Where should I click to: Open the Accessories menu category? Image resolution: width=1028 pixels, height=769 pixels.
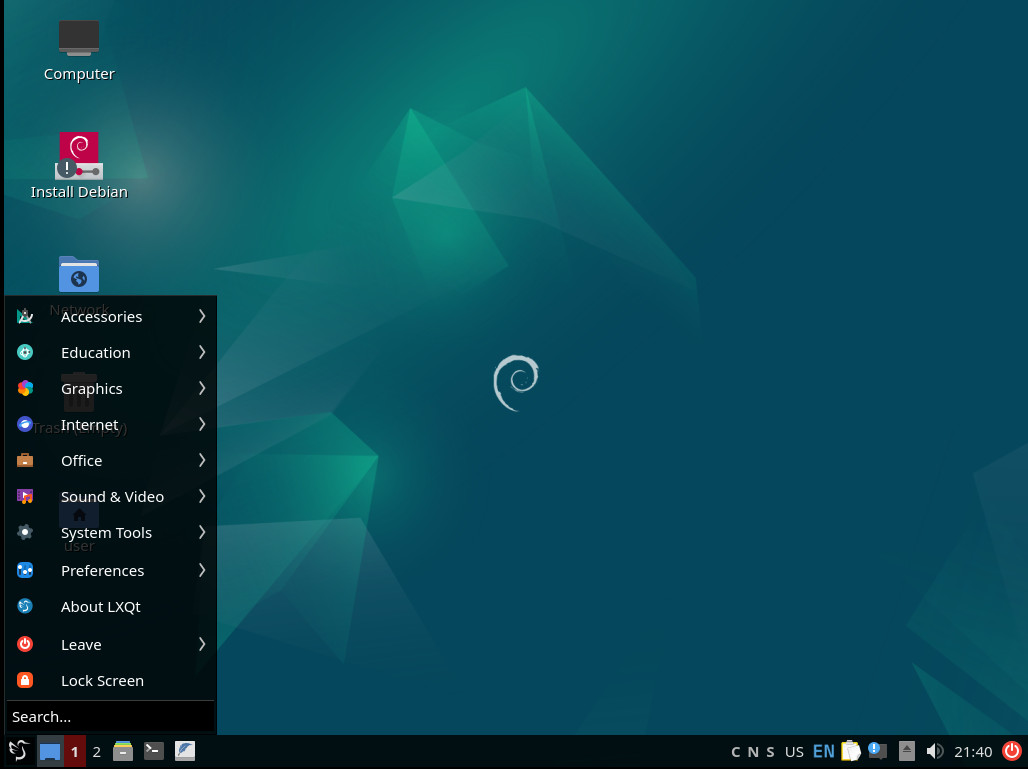pyautogui.click(x=111, y=317)
